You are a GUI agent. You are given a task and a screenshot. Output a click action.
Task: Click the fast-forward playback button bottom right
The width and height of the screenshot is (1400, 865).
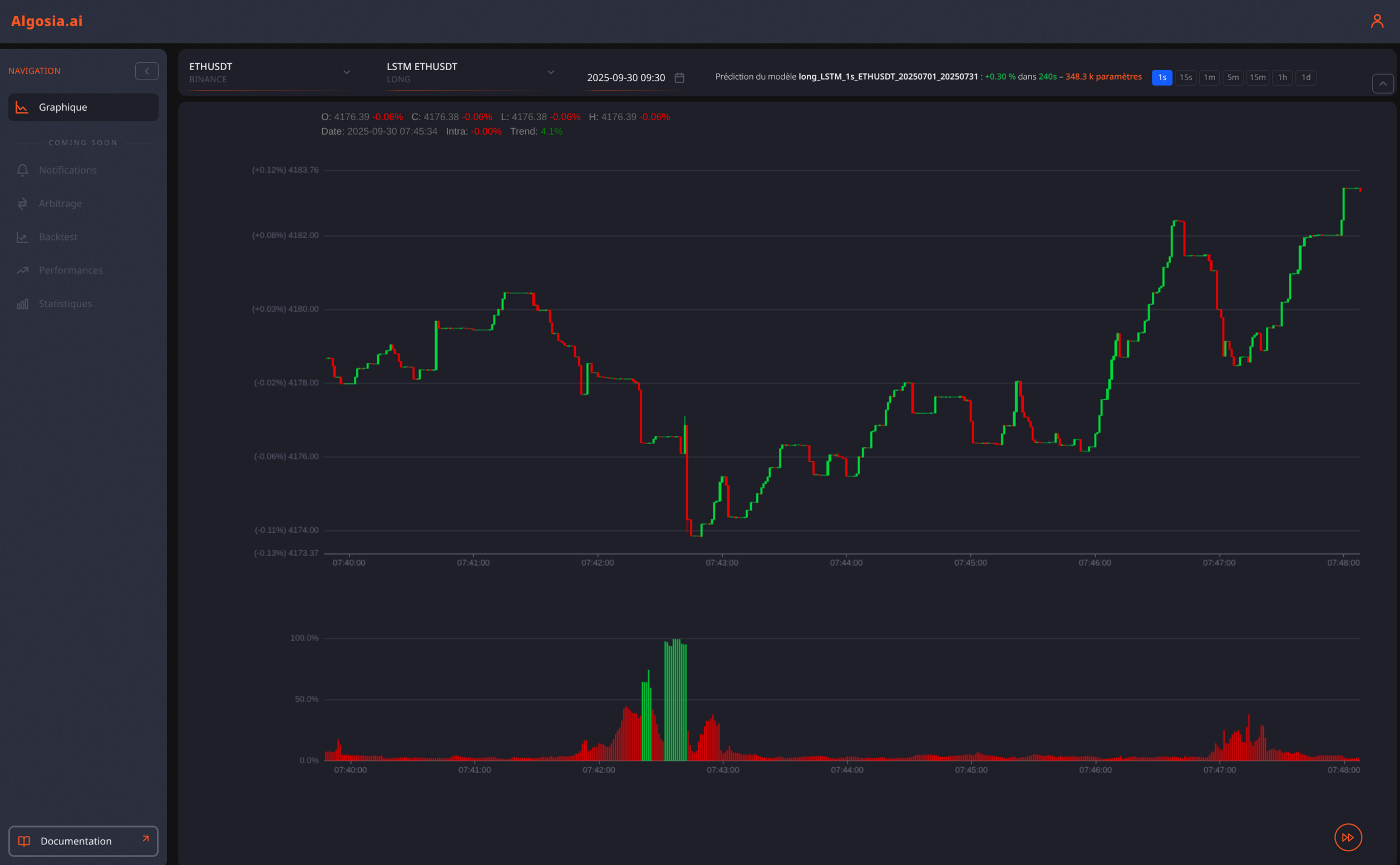[x=1348, y=837]
